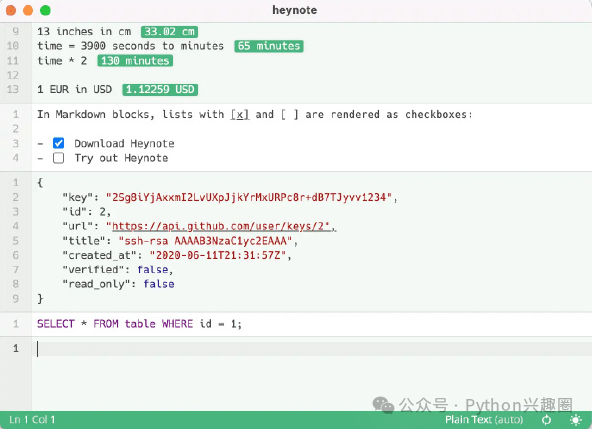Viewport: 592px width, 429px height.
Task: Click 'time = 3900 seconds to minutes' line
Action: click(x=130, y=46)
